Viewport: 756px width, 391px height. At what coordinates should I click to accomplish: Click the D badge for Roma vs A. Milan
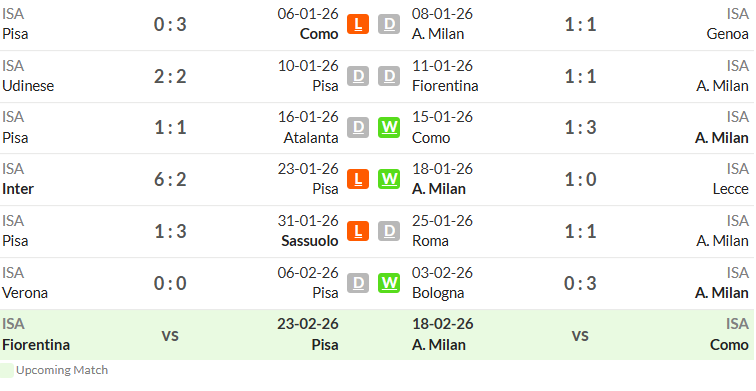[x=389, y=231]
